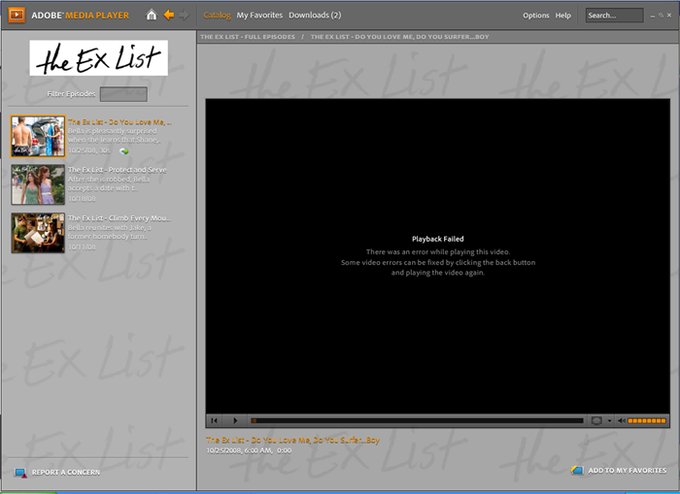Click the grey forward arrow
The image size is (680, 494).
184,15
